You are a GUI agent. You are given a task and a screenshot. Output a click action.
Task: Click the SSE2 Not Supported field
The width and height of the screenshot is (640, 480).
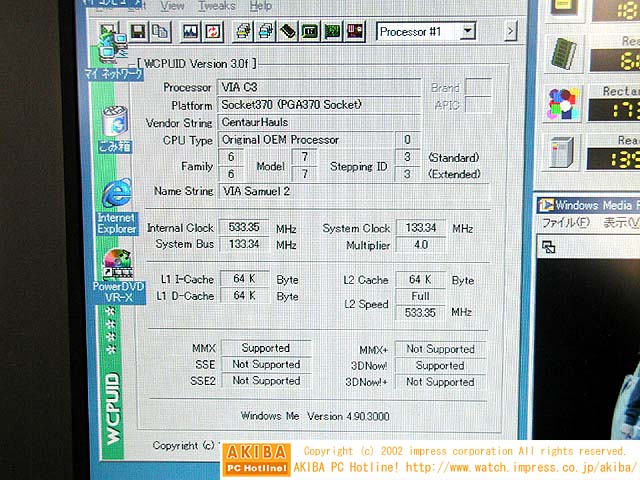click(266, 380)
